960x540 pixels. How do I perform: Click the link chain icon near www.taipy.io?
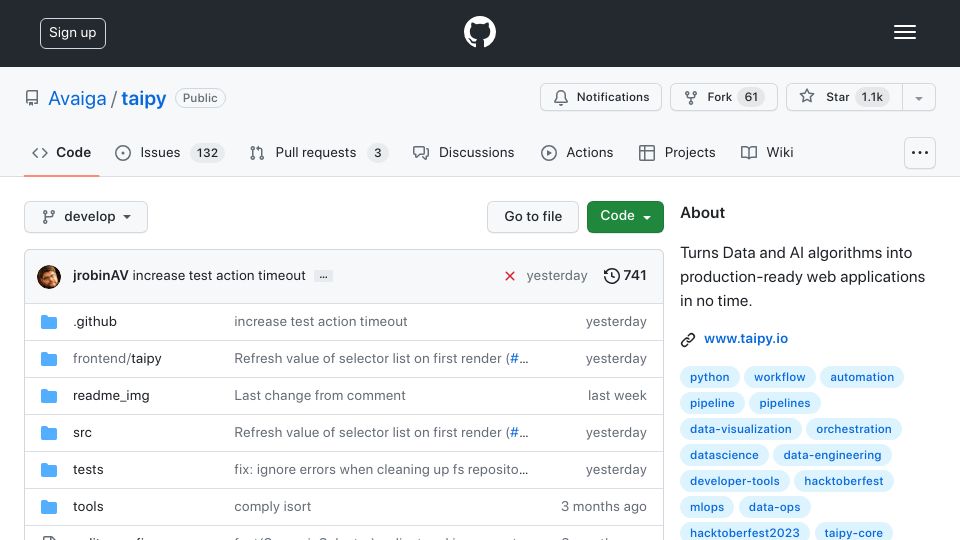pos(688,339)
